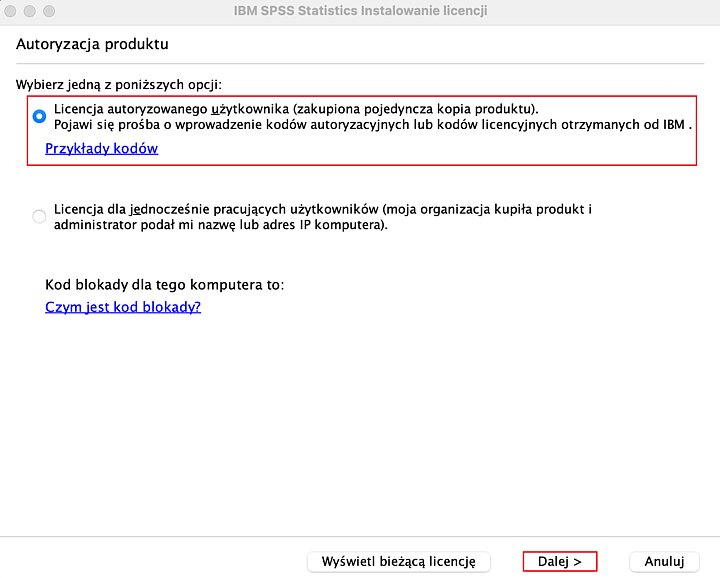Click the 'IBM SPSS Statistics Instalowanie licencji' title

(360, 11)
